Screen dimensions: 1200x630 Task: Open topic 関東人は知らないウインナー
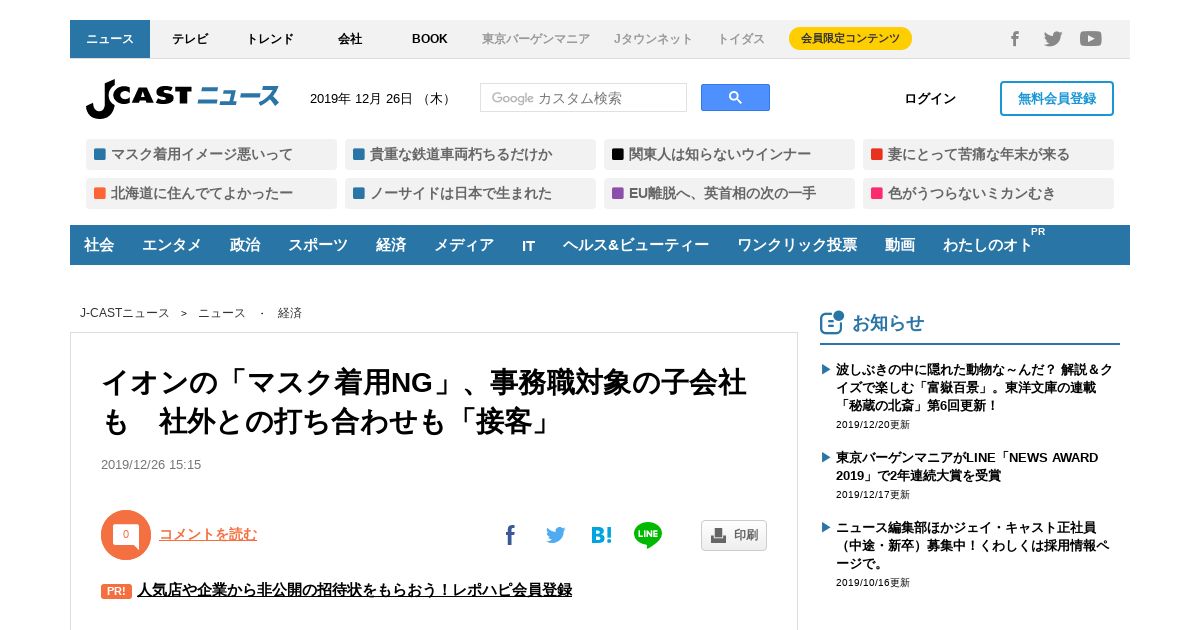click(x=729, y=154)
